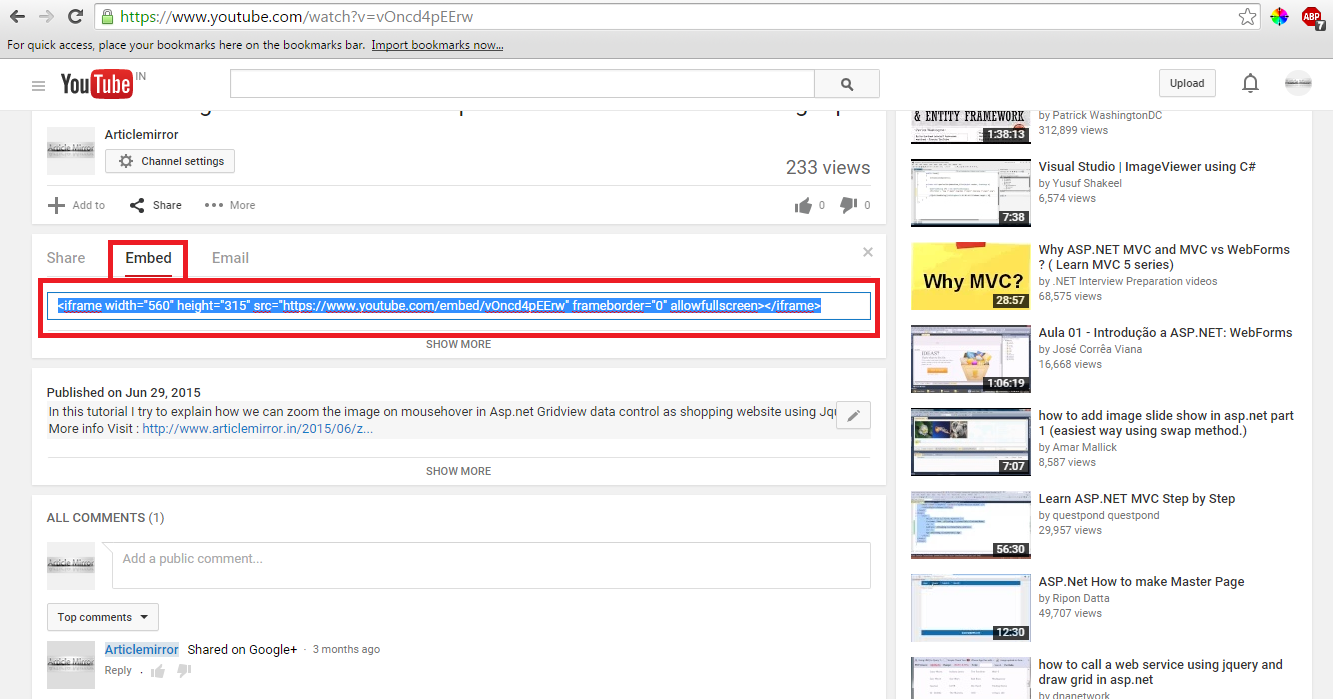Image resolution: width=1333 pixels, height=699 pixels.
Task: Expand the video description with SHOW MORE
Action: click(x=458, y=470)
